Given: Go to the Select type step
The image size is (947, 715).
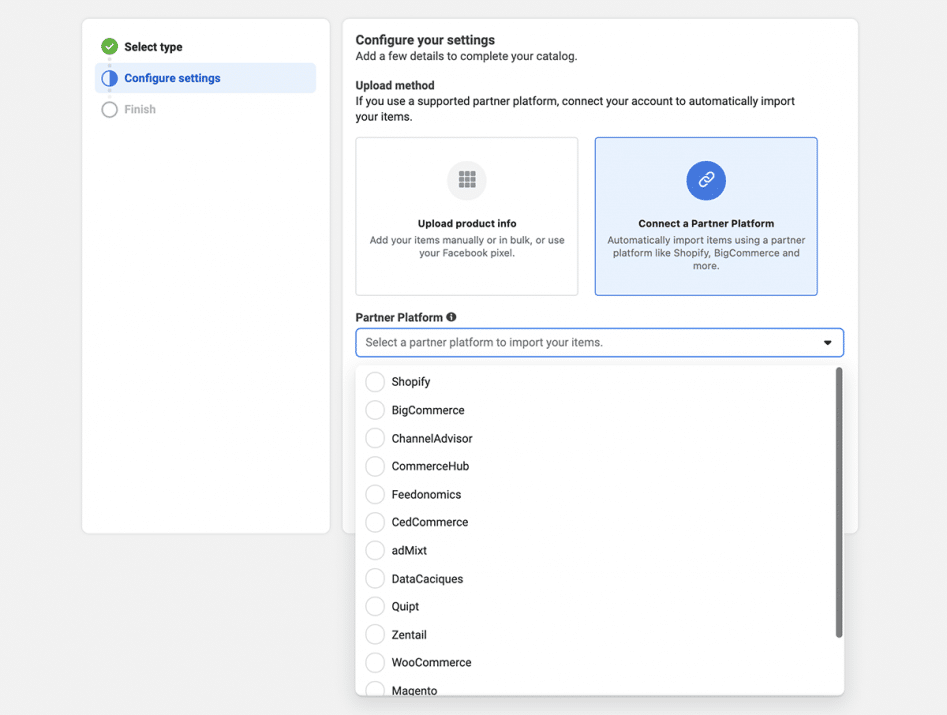Looking at the screenshot, I should [x=153, y=47].
